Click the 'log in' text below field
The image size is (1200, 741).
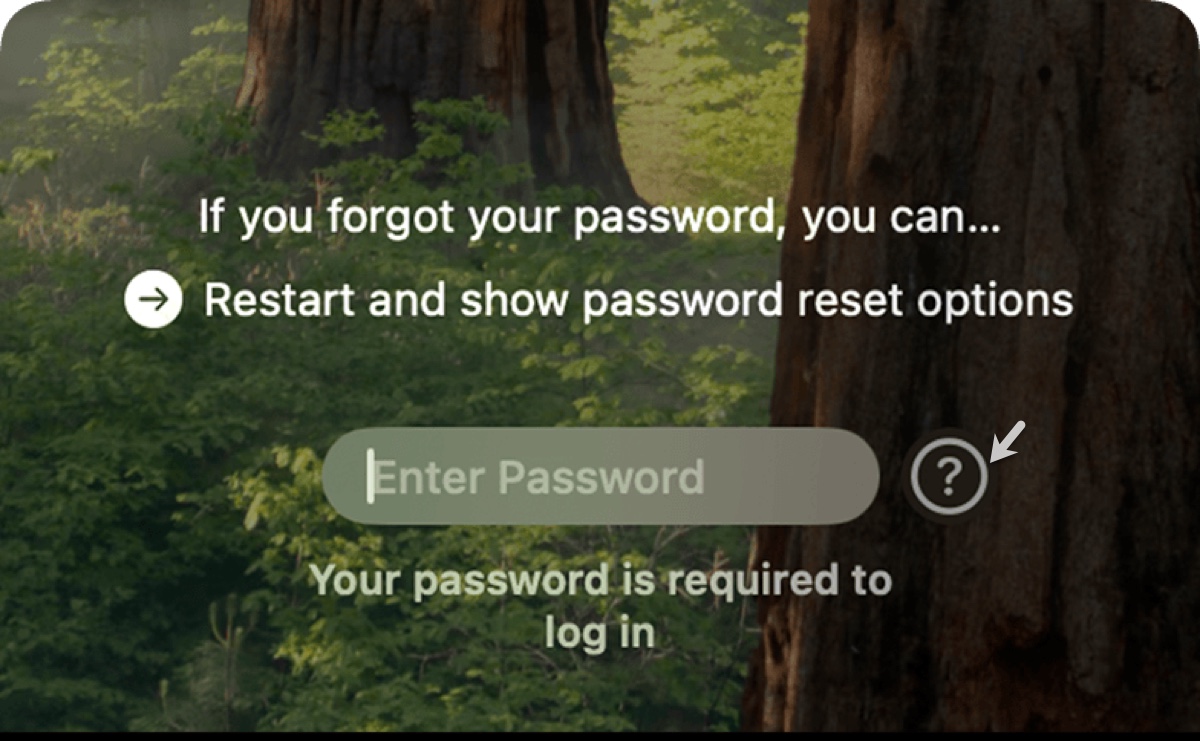[599, 632]
